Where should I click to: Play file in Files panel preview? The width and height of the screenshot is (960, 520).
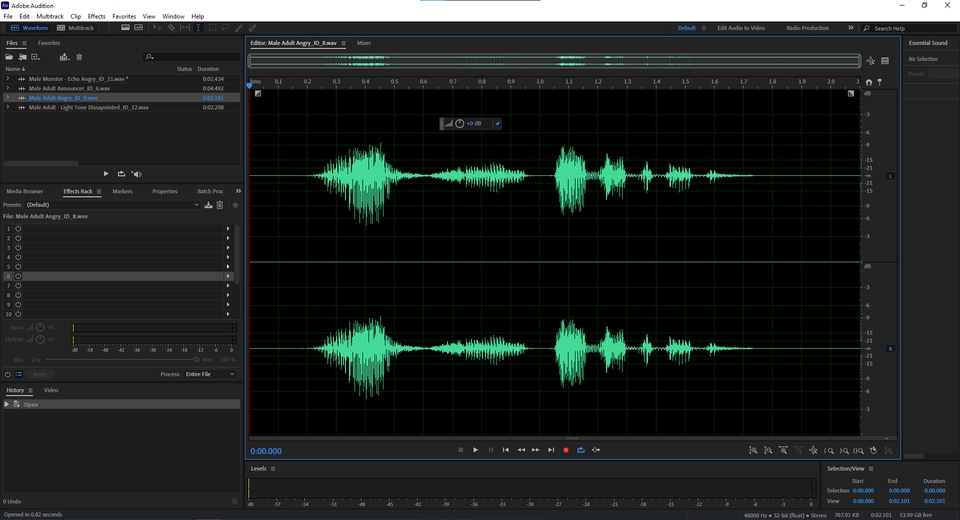[x=106, y=174]
